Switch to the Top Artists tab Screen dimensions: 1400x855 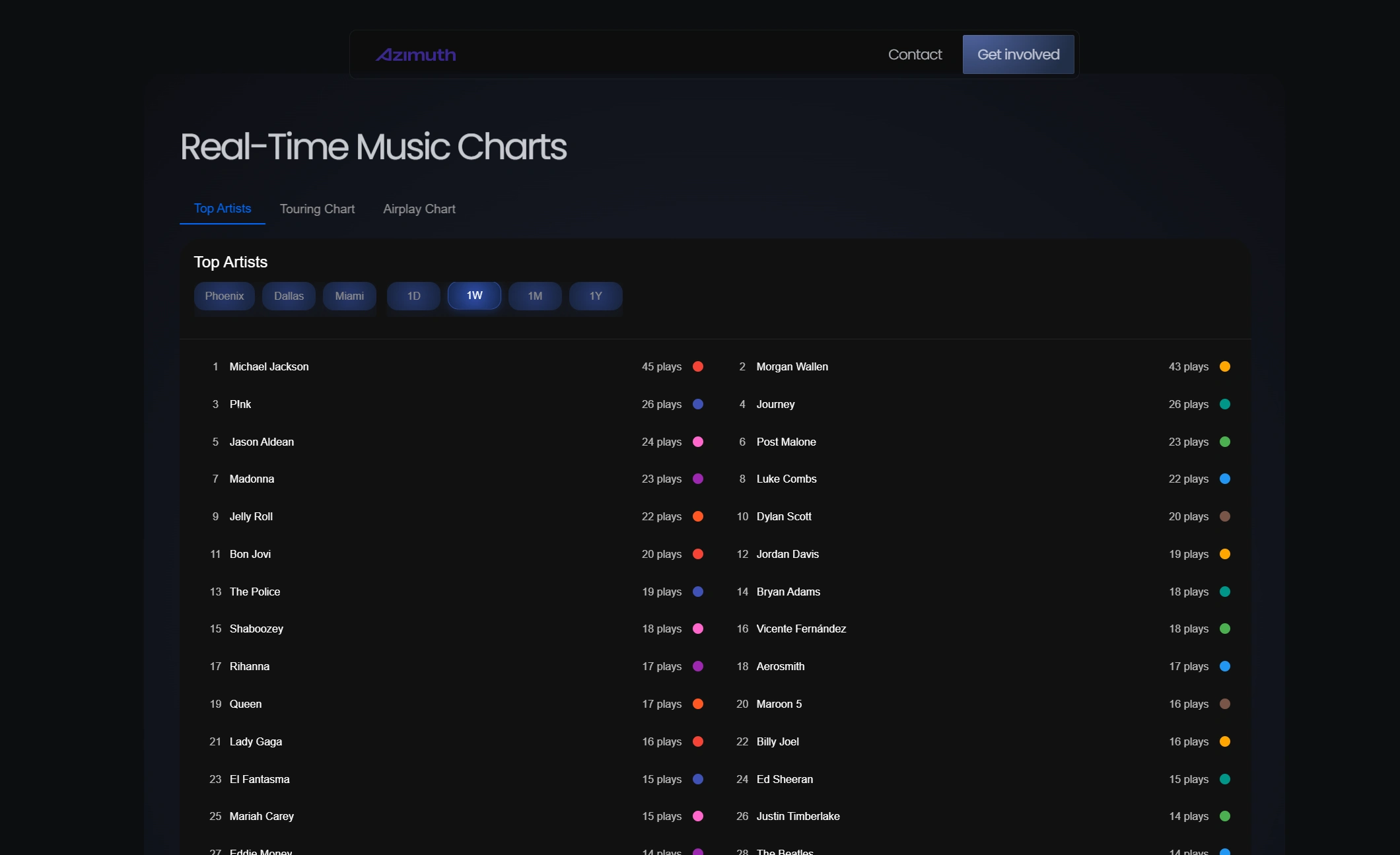tap(223, 209)
